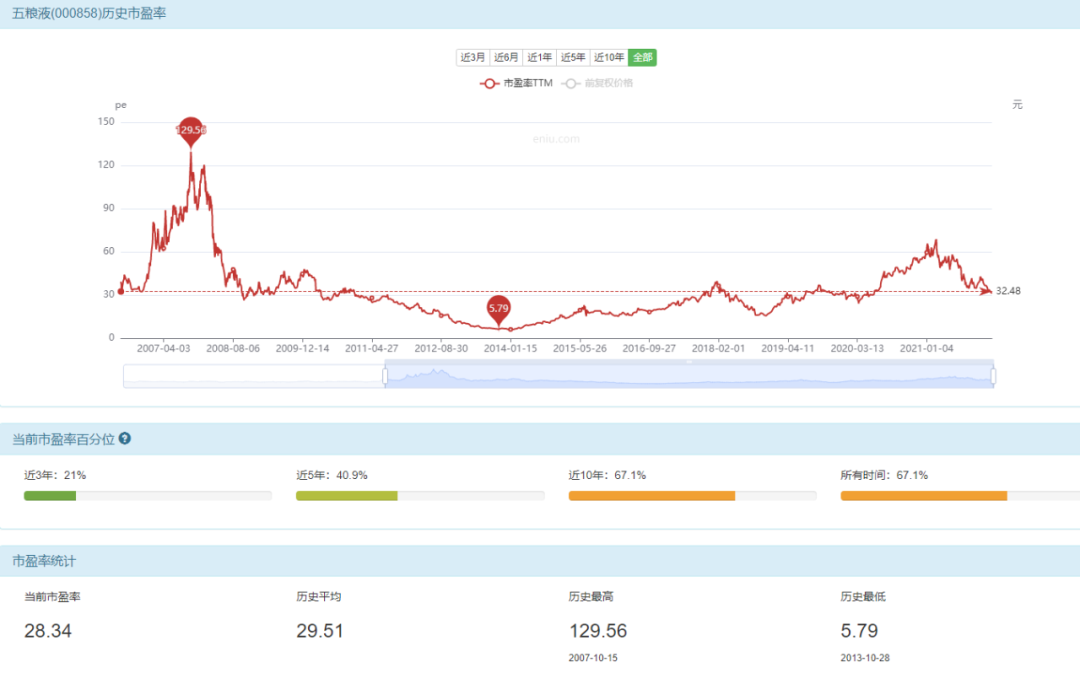Select the 近3月 time range tab

(x=472, y=57)
